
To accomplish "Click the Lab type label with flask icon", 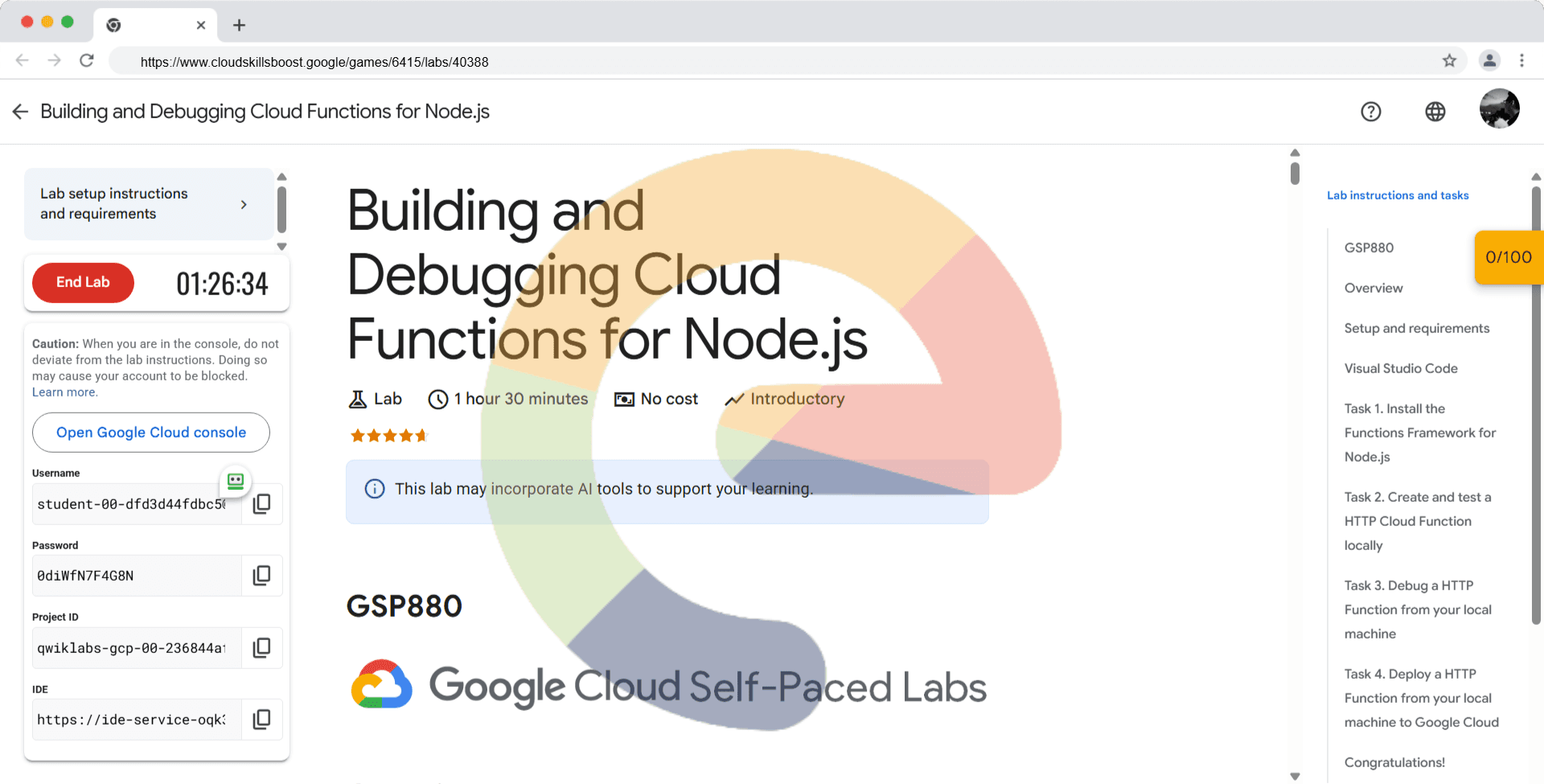I will [375, 399].
